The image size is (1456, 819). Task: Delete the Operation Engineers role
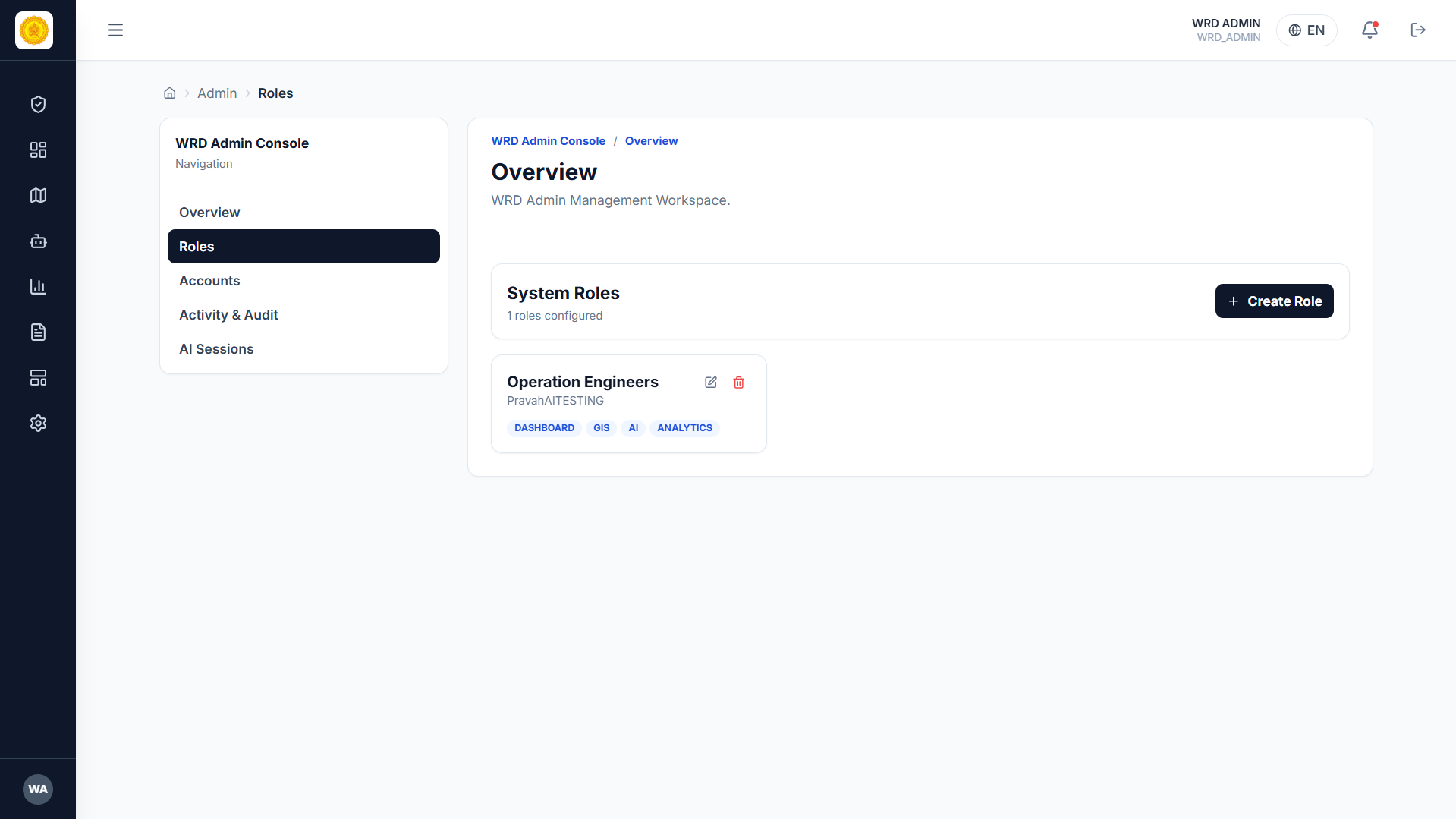[739, 383]
